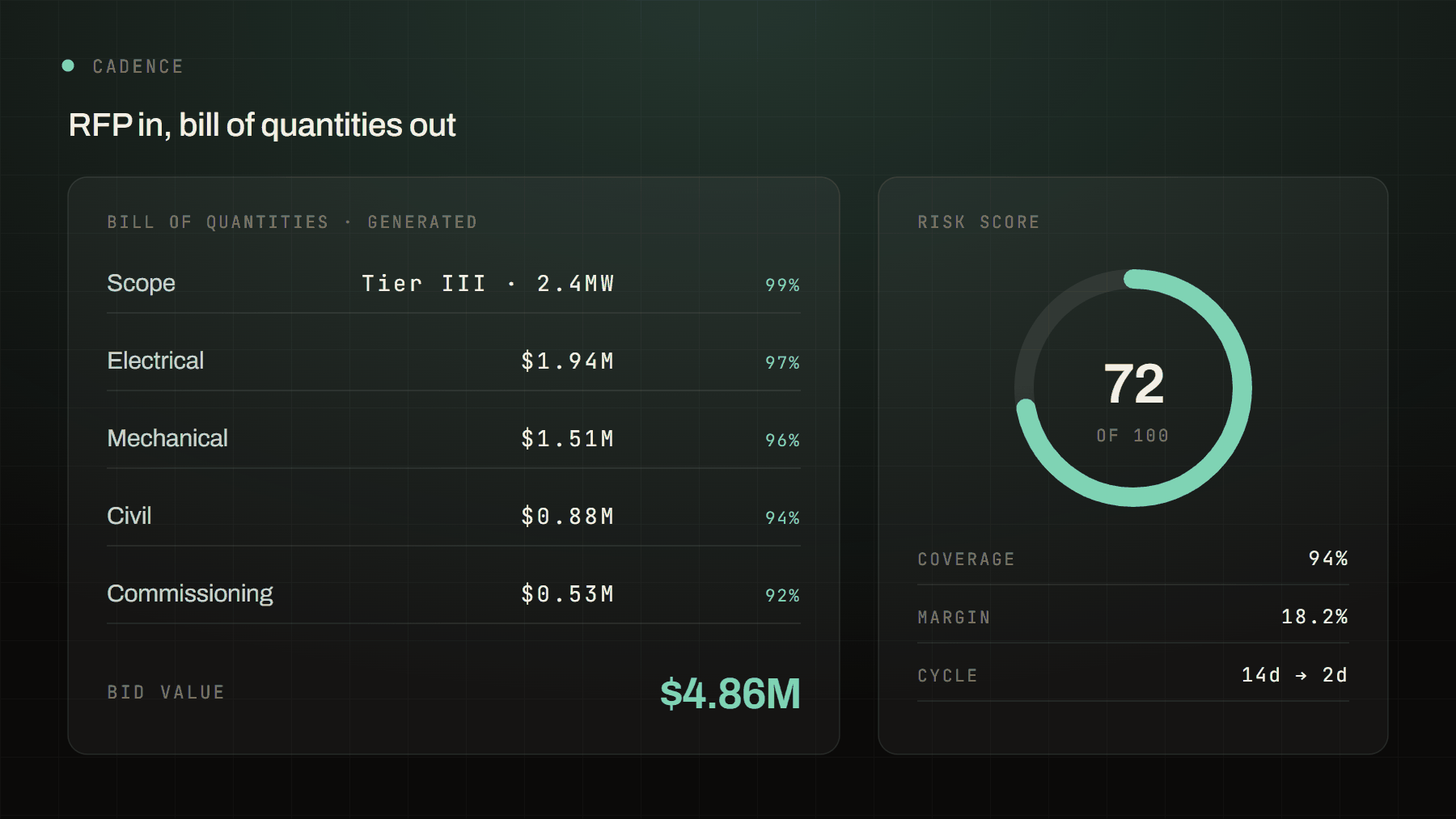Image resolution: width=1456 pixels, height=819 pixels.
Task: Open the Electrical line item
Action: coord(454,361)
